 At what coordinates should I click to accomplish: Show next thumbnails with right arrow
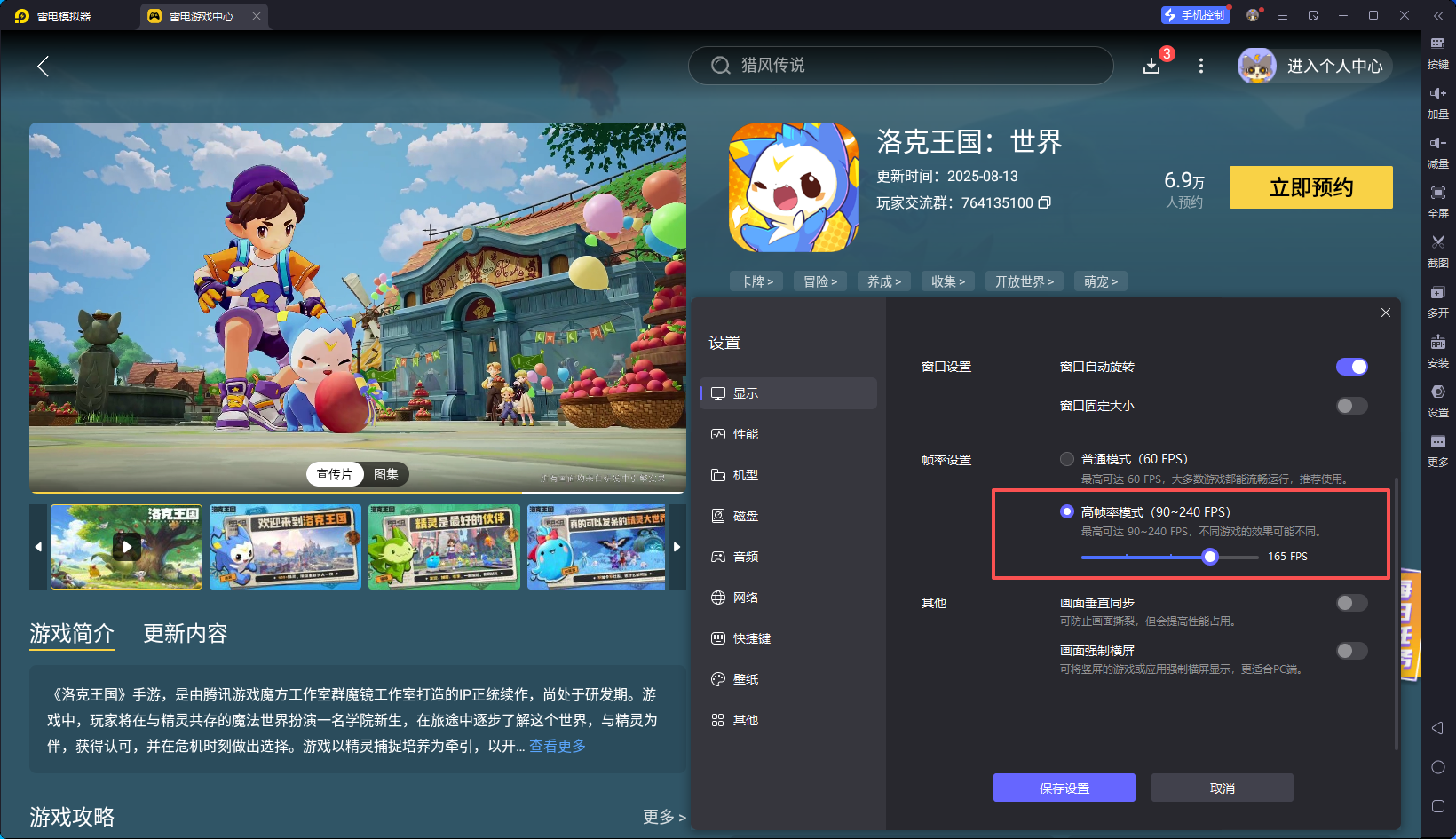point(677,547)
